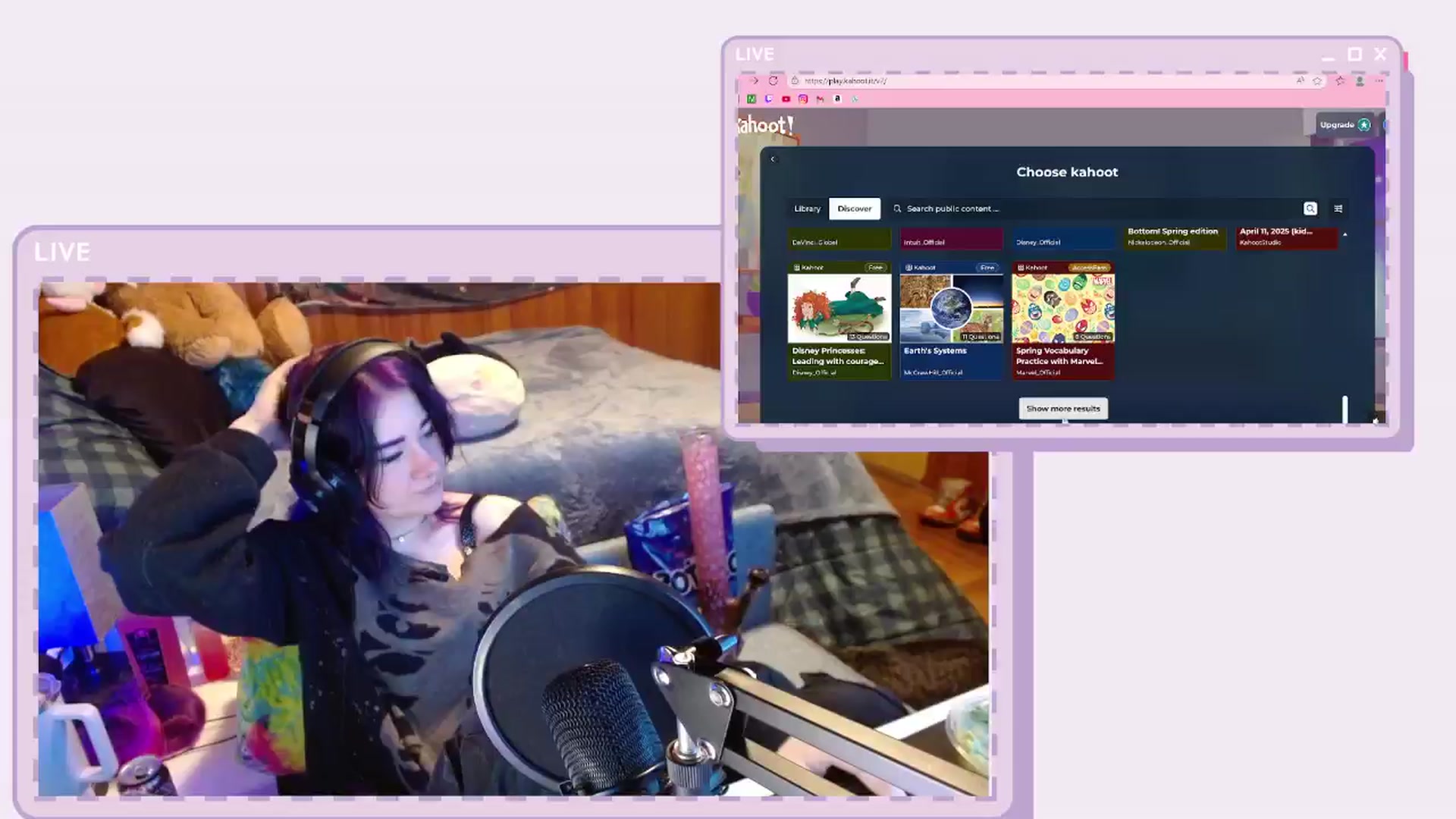Viewport: 1456px width, 819px height.
Task: Click the Disney_Official partial card
Action: click(1063, 239)
